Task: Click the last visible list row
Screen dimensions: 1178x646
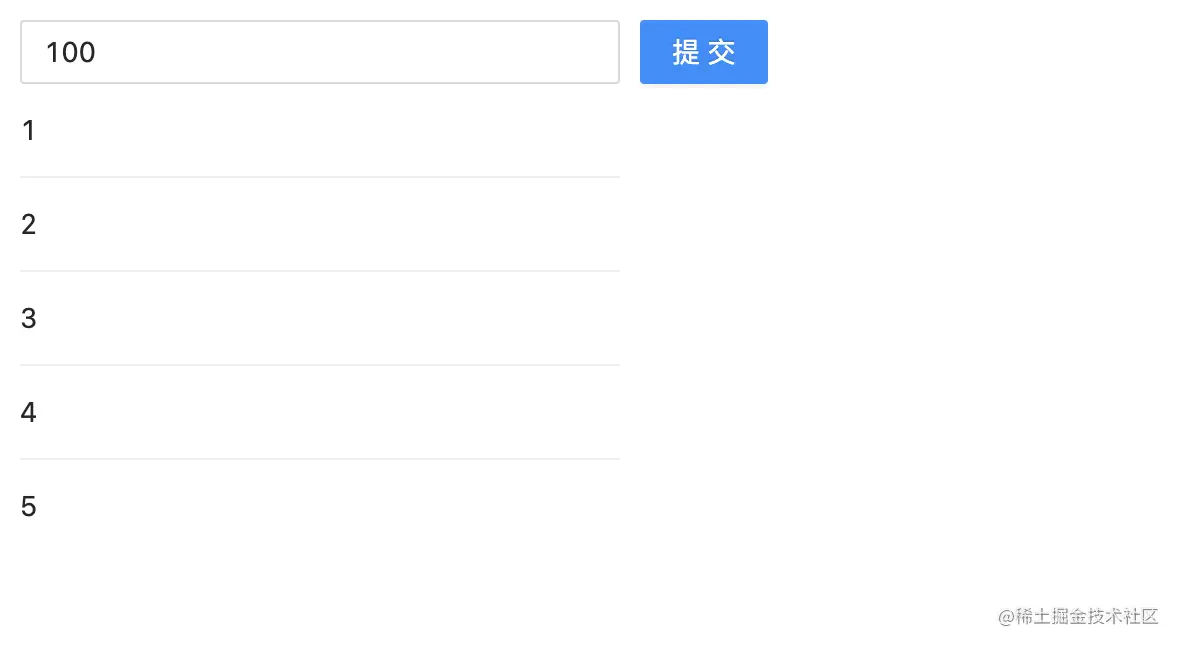Action: 320,507
